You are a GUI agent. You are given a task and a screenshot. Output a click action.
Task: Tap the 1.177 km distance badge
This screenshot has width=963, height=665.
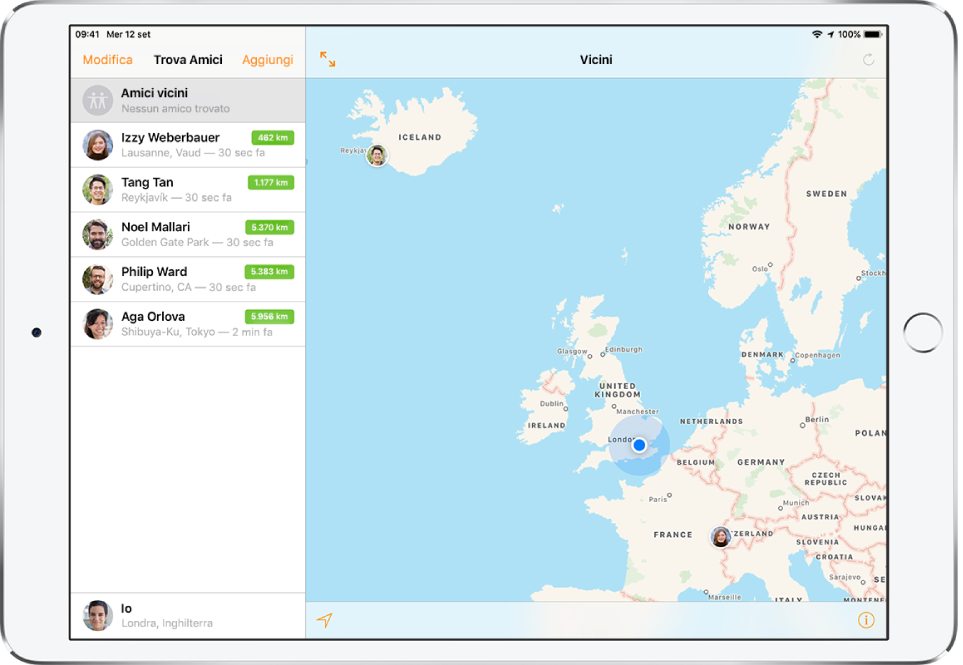(x=271, y=182)
